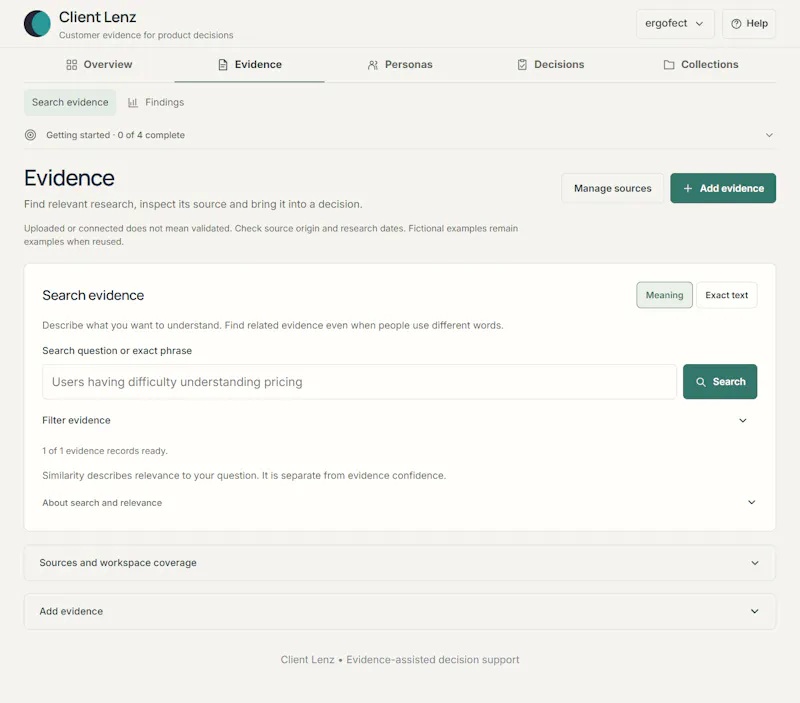
Task: Go to the Decisions tab
Action: pos(550,65)
